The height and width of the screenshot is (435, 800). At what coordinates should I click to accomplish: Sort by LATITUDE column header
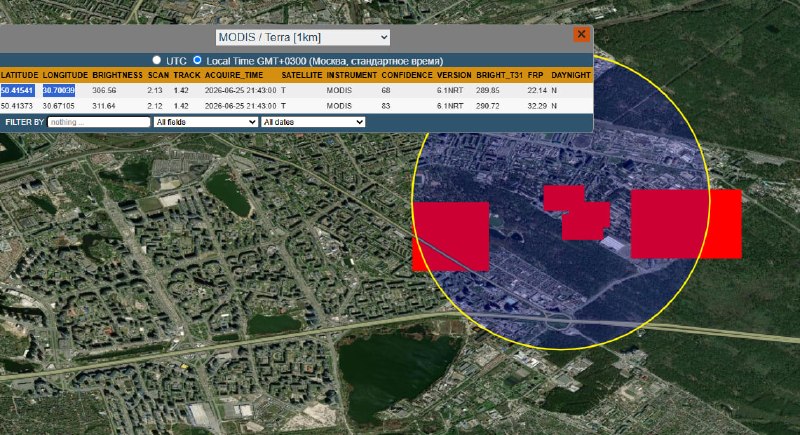pyautogui.click(x=20, y=75)
